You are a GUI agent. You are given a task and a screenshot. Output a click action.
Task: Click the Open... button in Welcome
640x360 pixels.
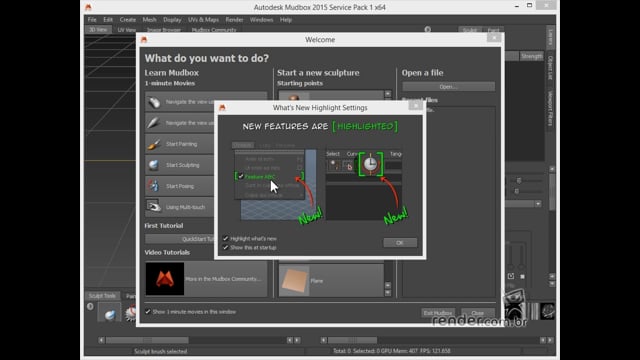click(x=449, y=87)
